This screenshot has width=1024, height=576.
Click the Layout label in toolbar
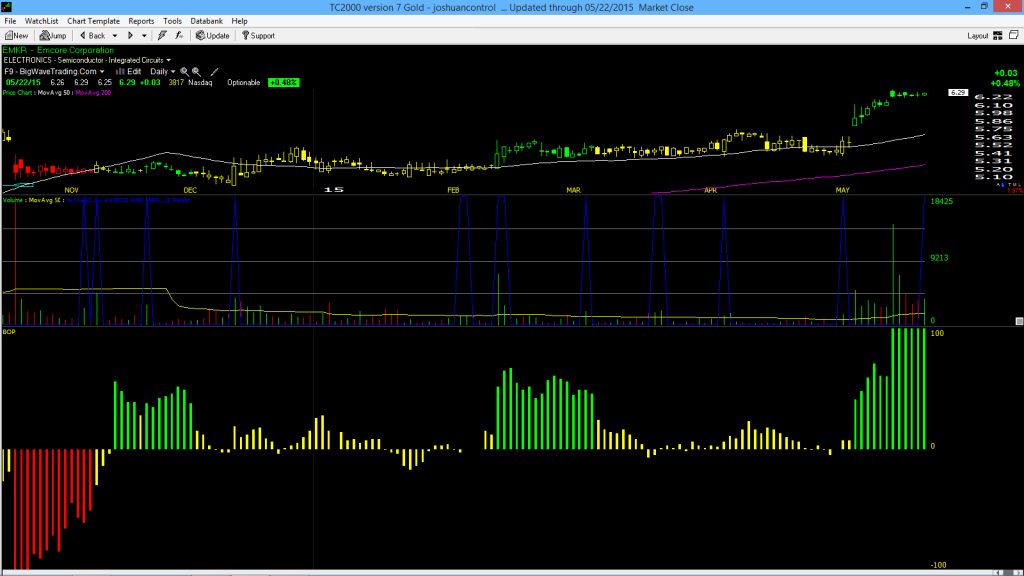[978, 36]
